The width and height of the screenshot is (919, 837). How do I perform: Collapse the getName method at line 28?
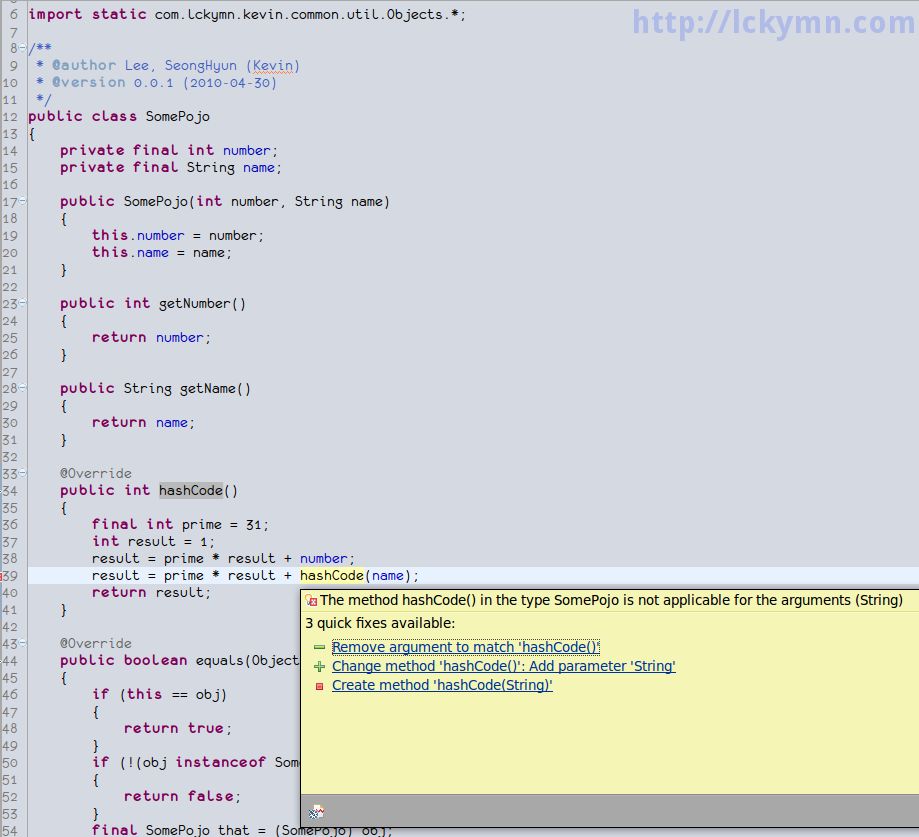[x=22, y=387]
